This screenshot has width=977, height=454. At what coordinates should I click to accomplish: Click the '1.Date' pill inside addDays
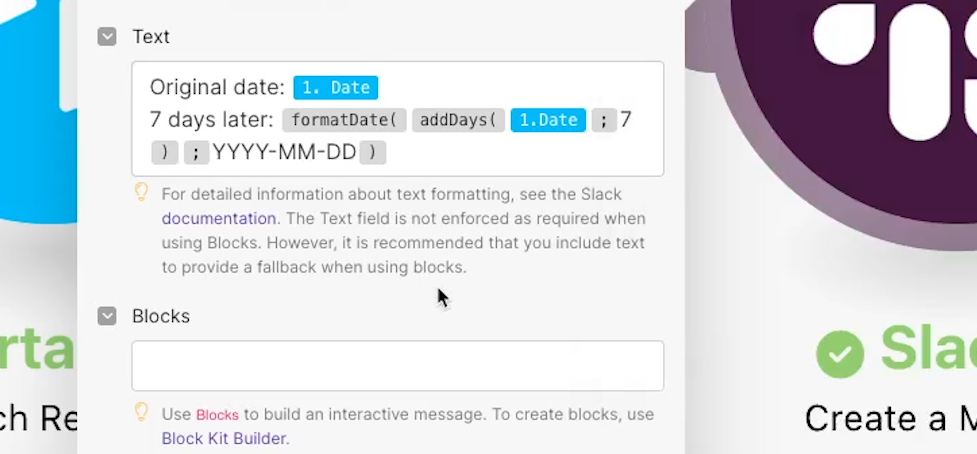tap(547, 120)
